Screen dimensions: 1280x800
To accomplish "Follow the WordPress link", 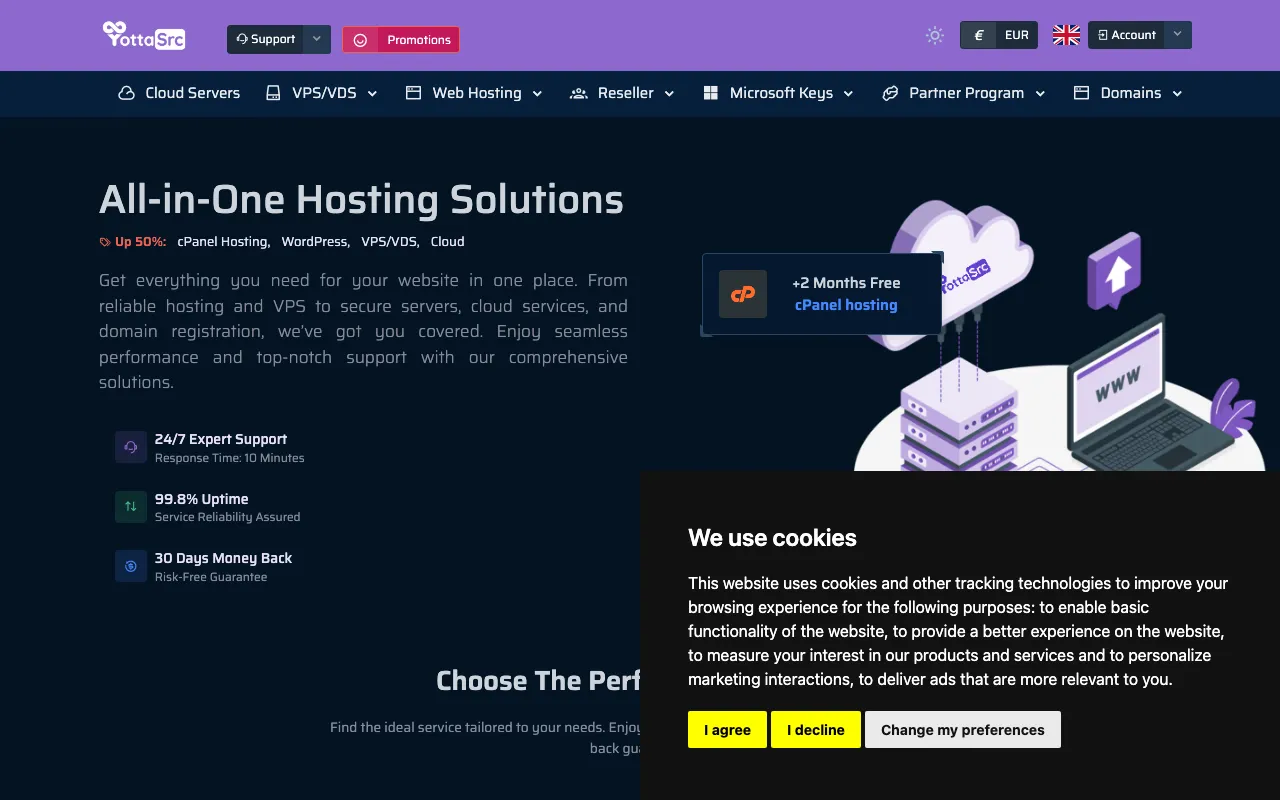I will tap(314, 242).
